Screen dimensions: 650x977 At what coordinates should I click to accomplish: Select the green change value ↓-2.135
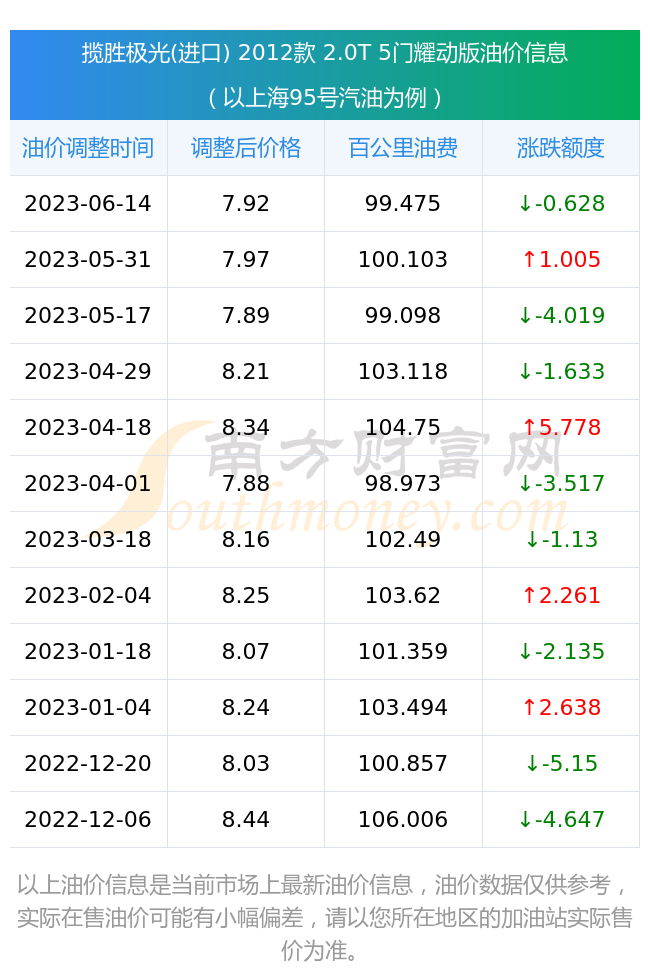pyautogui.click(x=562, y=652)
